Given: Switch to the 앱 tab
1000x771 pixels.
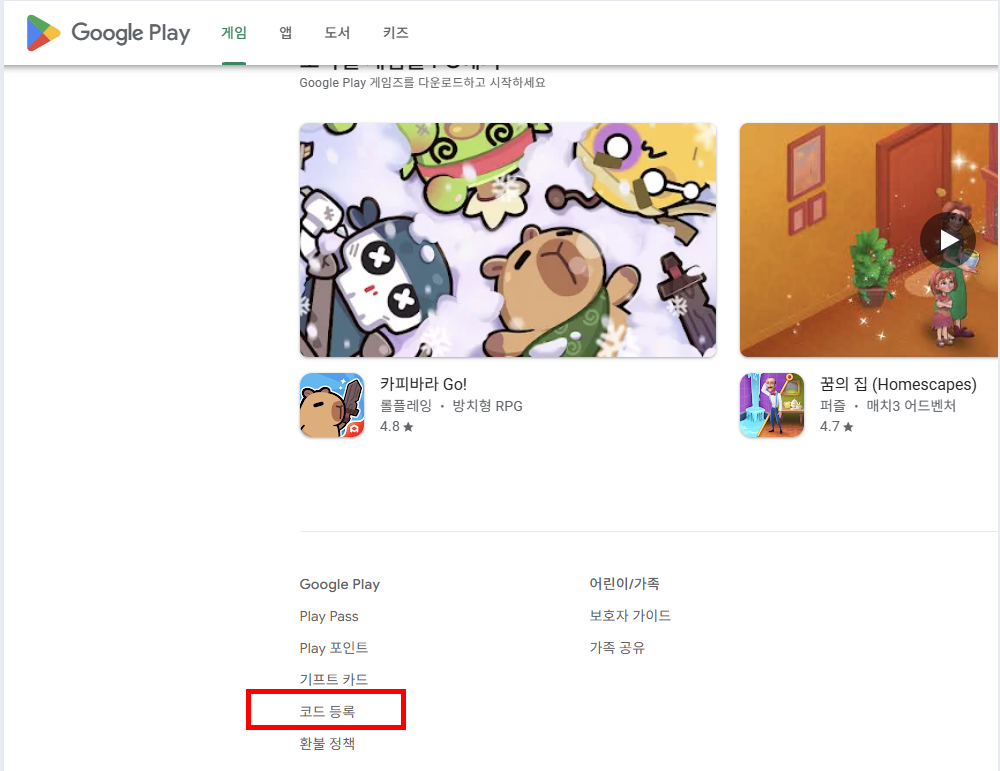Looking at the screenshot, I should click(x=286, y=33).
